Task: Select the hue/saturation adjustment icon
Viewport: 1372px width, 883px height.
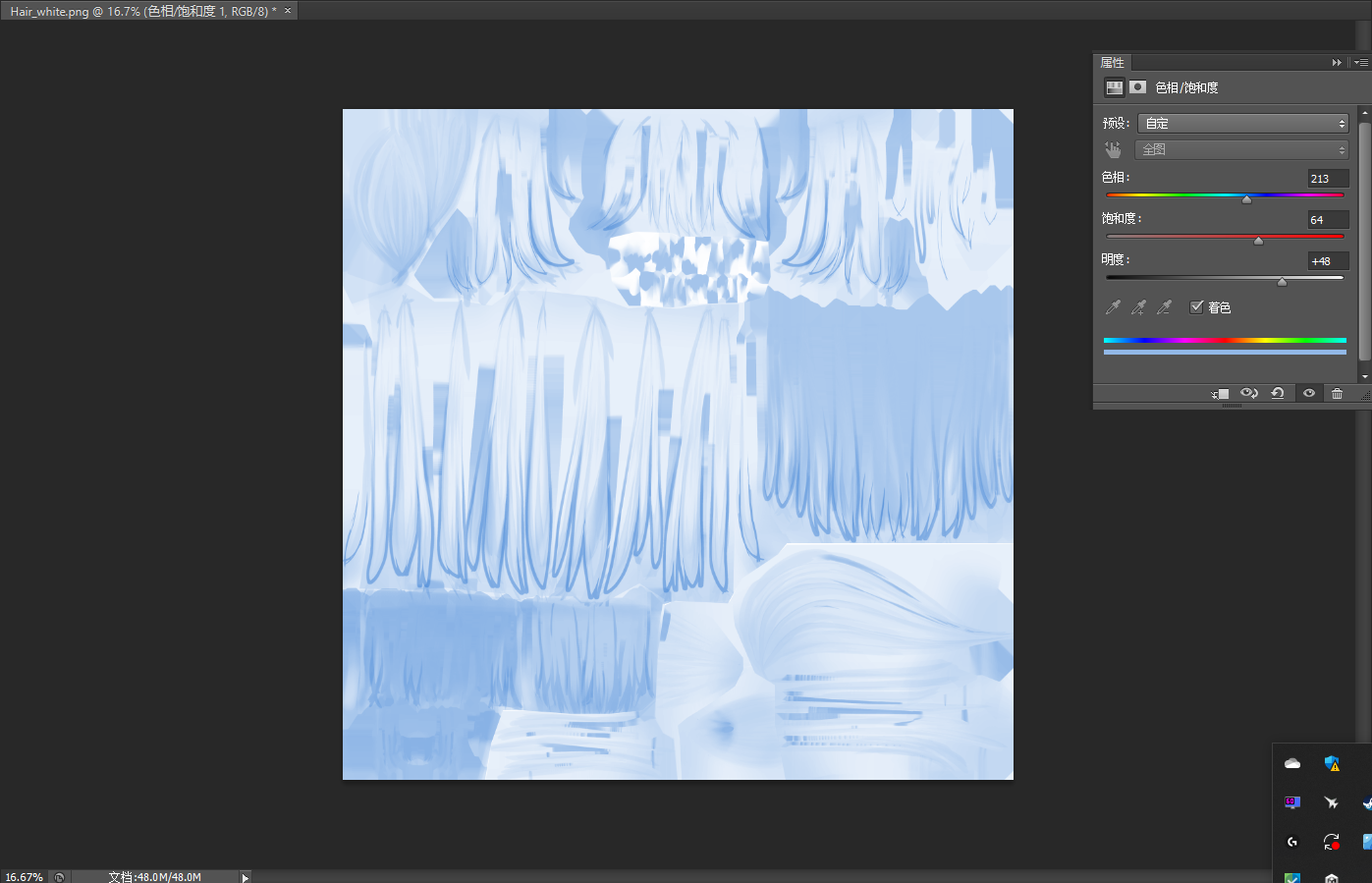Action: (1114, 87)
